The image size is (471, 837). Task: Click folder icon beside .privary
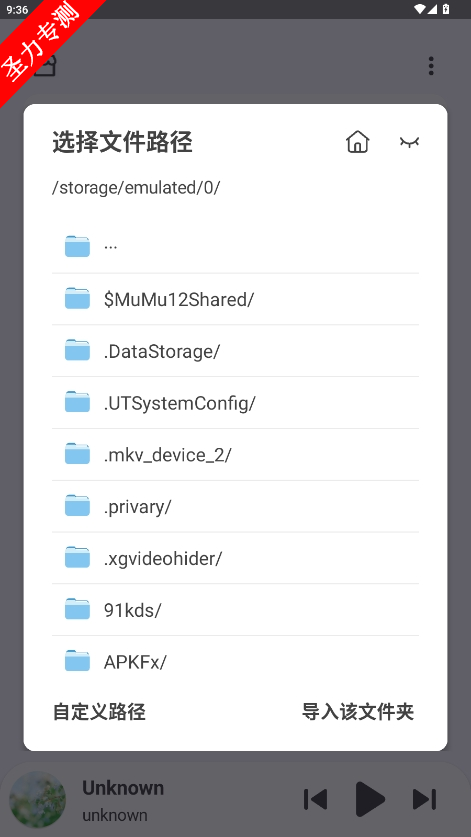[x=77, y=506]
